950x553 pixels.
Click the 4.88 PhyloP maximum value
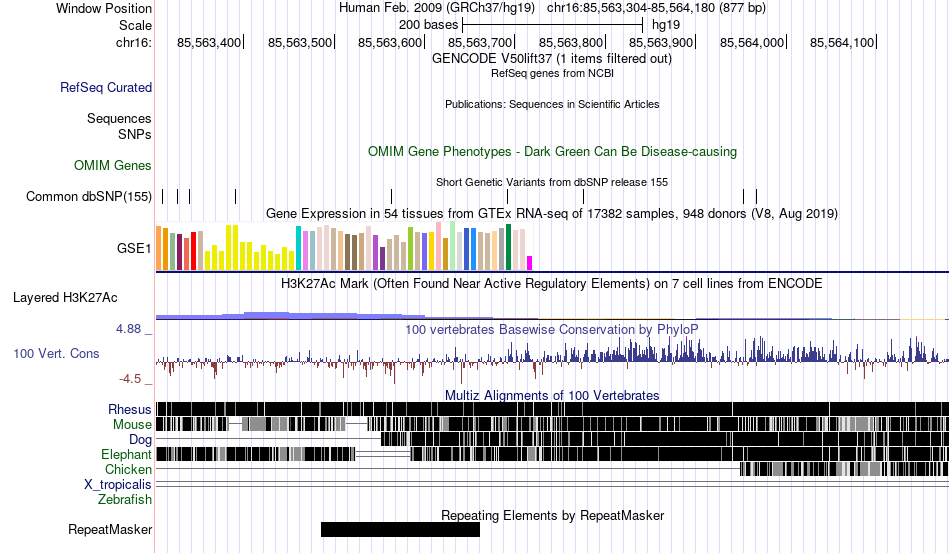point(128,329)
